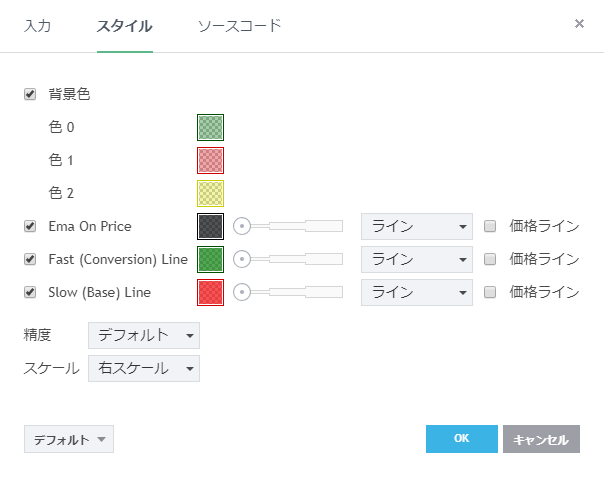The width and height of the screenshot is (604, 478).
Task: Enable 価格ライン for Fast (Conversion) Line
Action: pyautogui.click(x=490, y=259)
